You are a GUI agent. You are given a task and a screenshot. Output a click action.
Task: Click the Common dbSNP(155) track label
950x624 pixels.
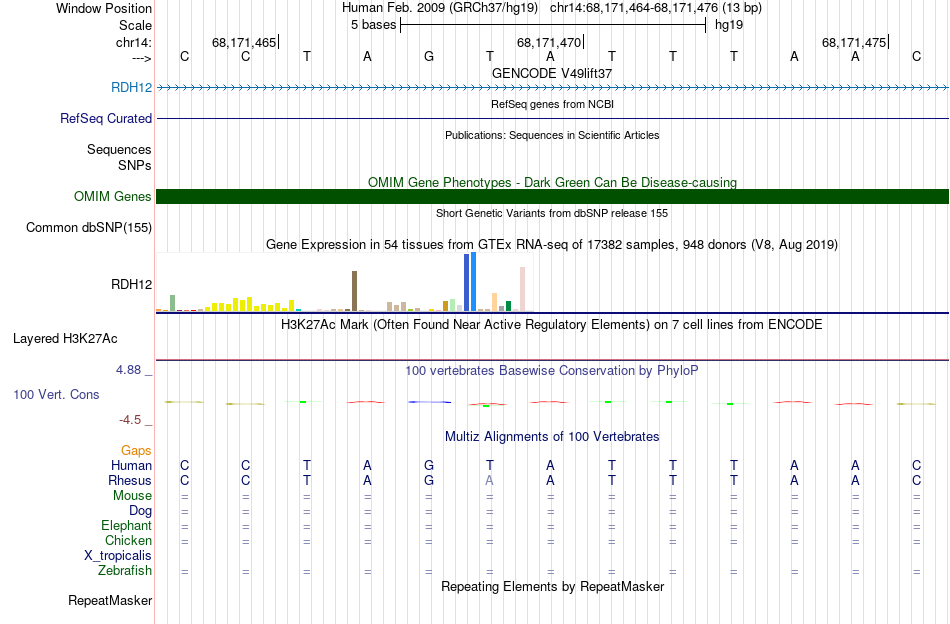tap(88, 227)
